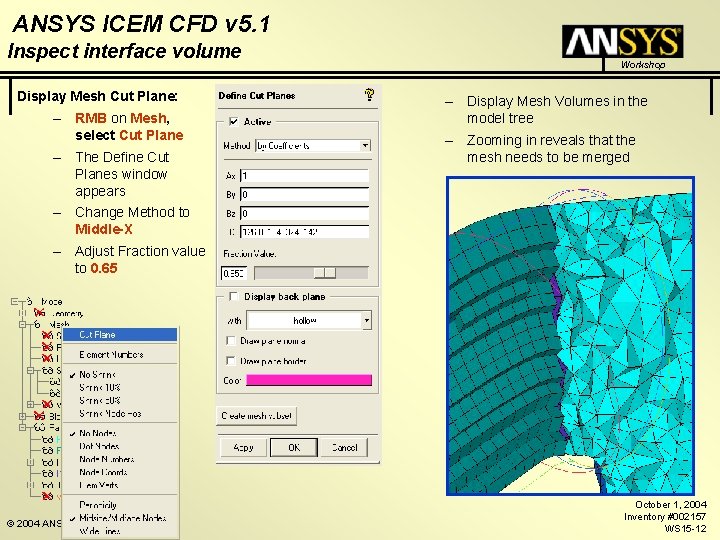Choose Elem Verts menu entry
This screenshot has height=540, width=720.
coord(120,485)
